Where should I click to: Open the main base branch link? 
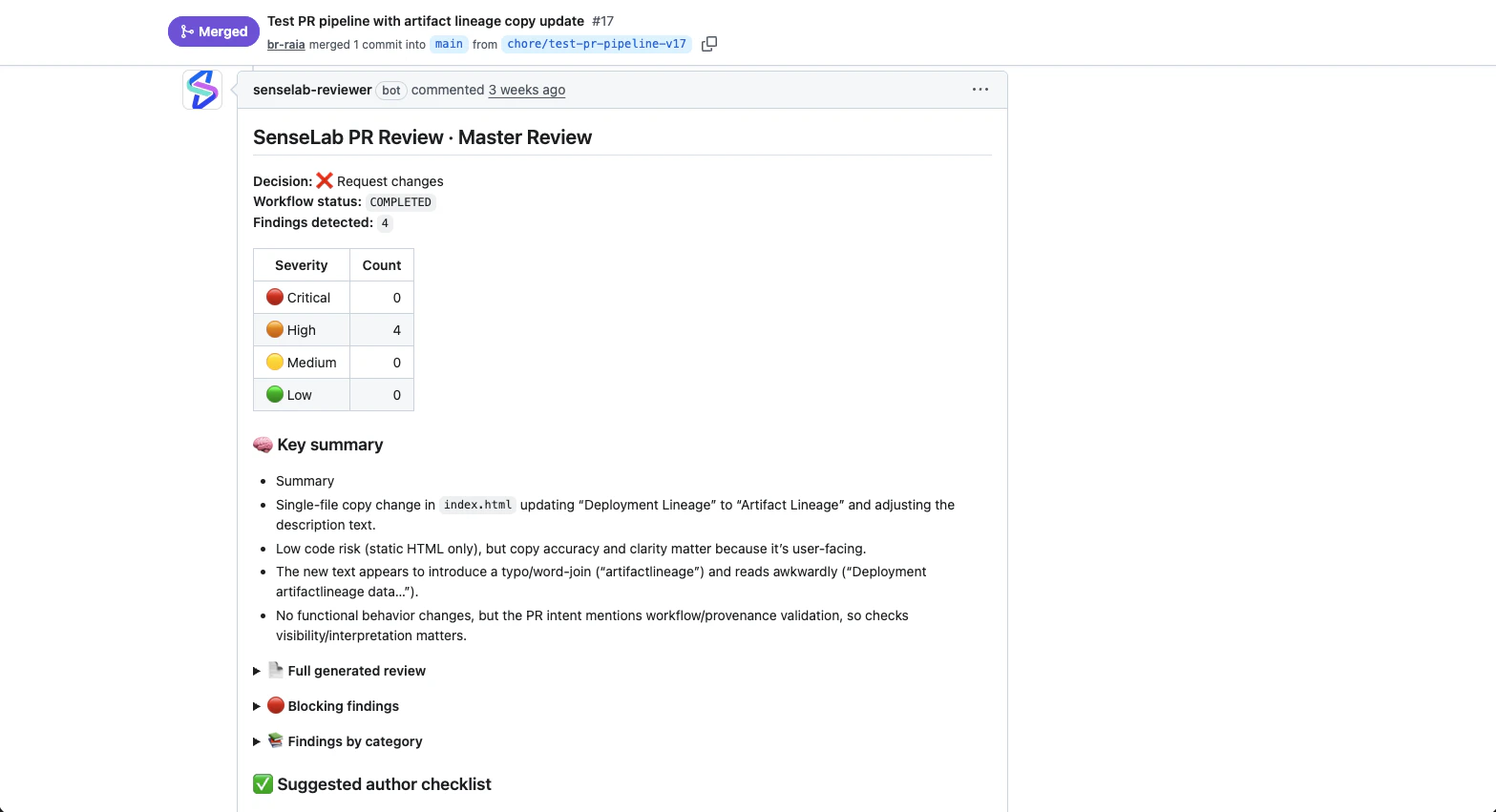pos(449,44)
